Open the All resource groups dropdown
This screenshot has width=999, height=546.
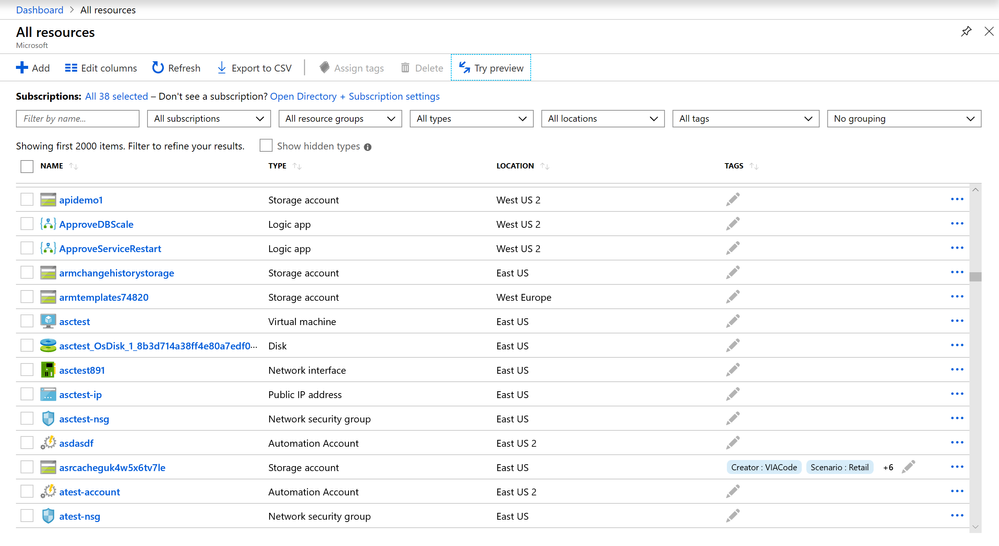click(338, 119)
